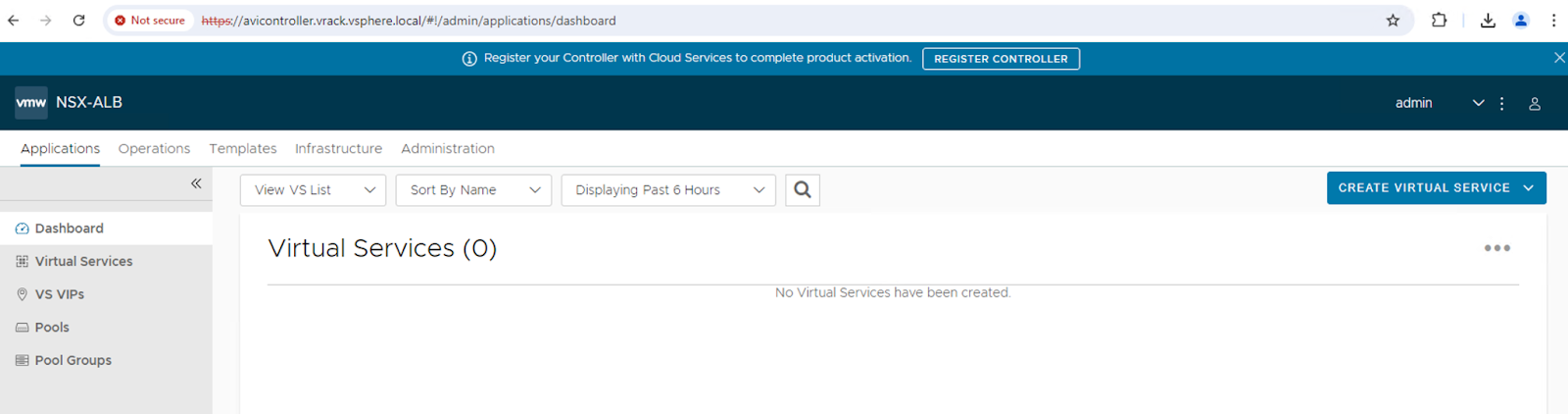Bookmark this page with star icon
This screenshot has height=414, width=1568.
click(1393, 20)
